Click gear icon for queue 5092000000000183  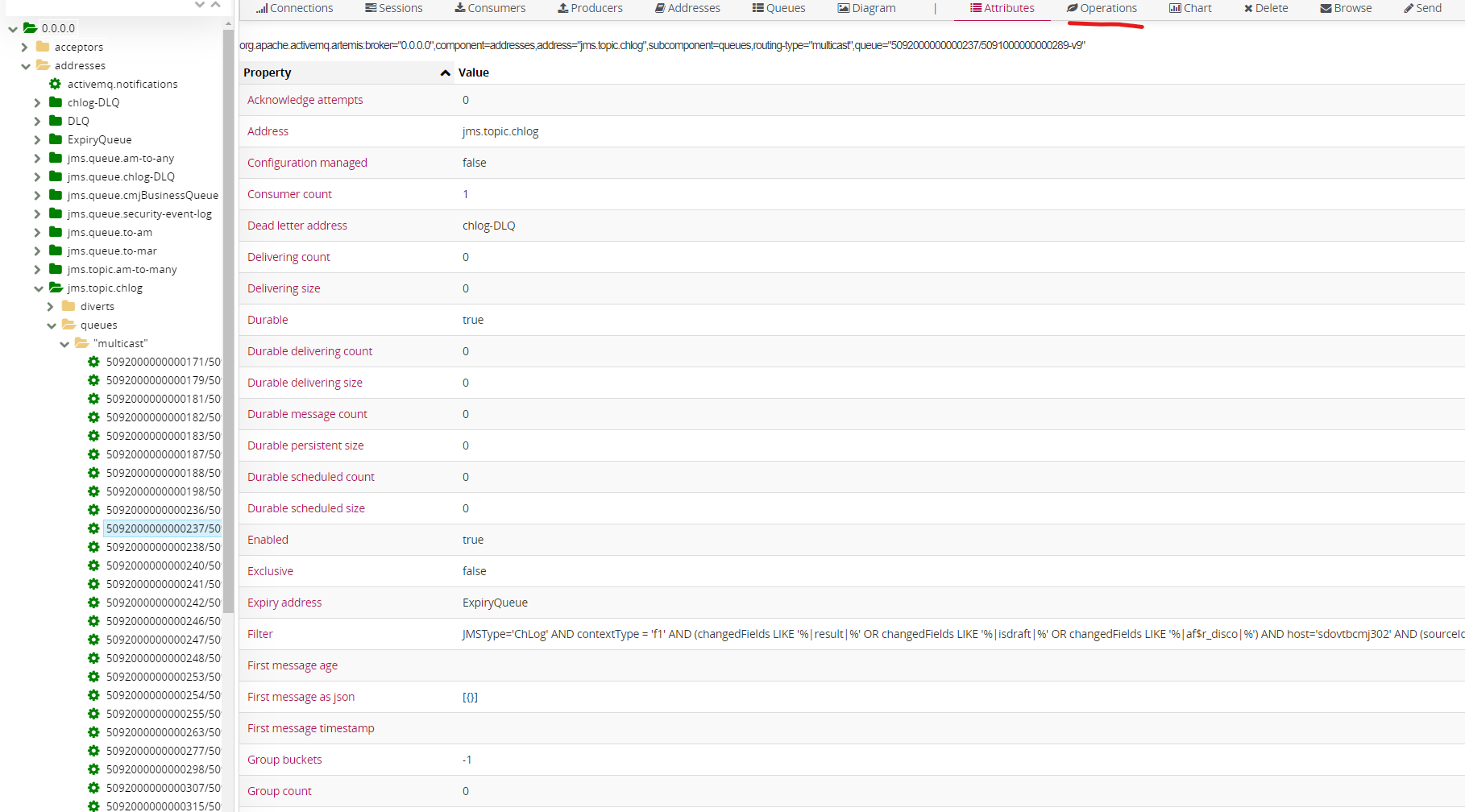tap(93, 436)
